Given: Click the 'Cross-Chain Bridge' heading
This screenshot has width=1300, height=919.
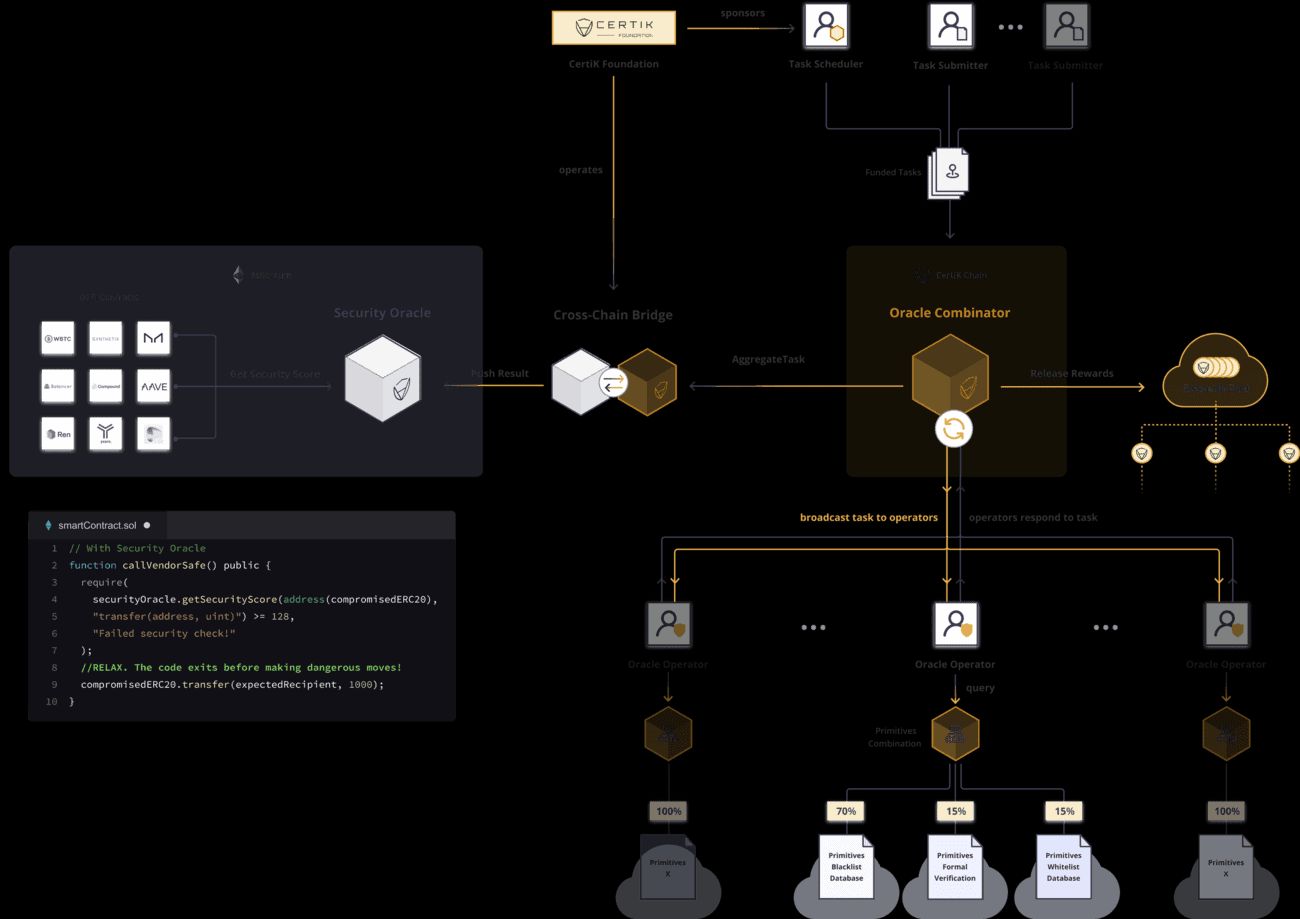Looking at the screenshot, I should tap(613, 315).
